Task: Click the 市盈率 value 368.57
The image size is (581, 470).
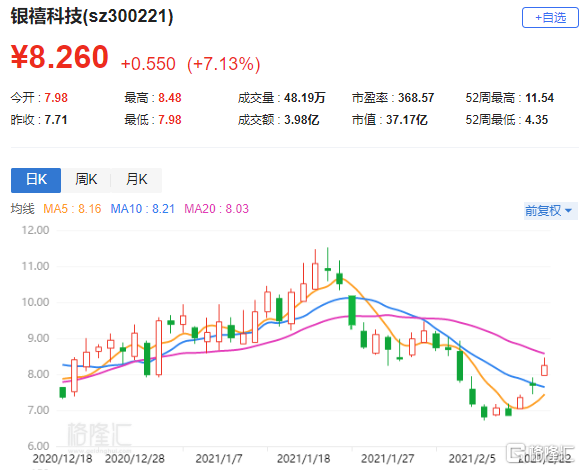Action: pos(416,98)
